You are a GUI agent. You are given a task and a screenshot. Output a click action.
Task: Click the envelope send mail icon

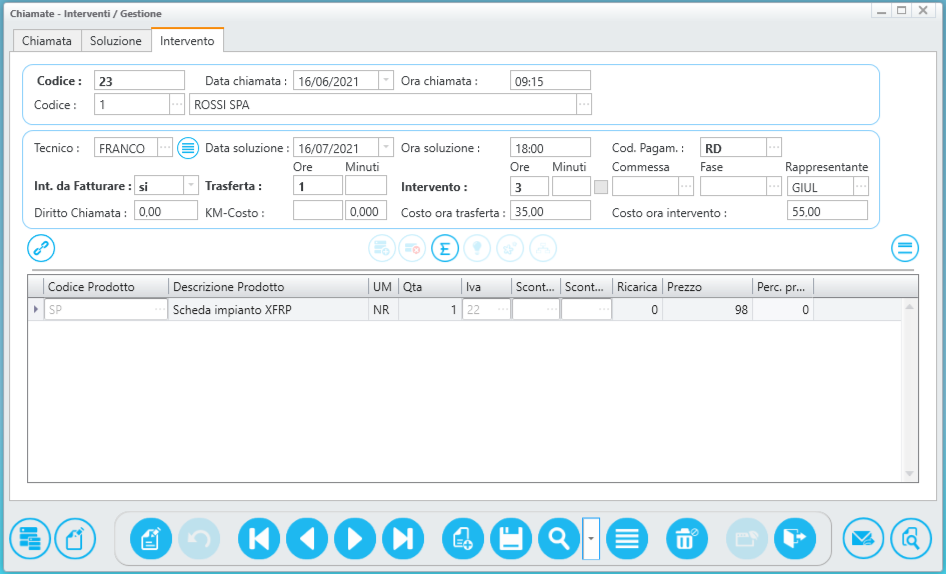pyautogui.click(x=863, y=538)
